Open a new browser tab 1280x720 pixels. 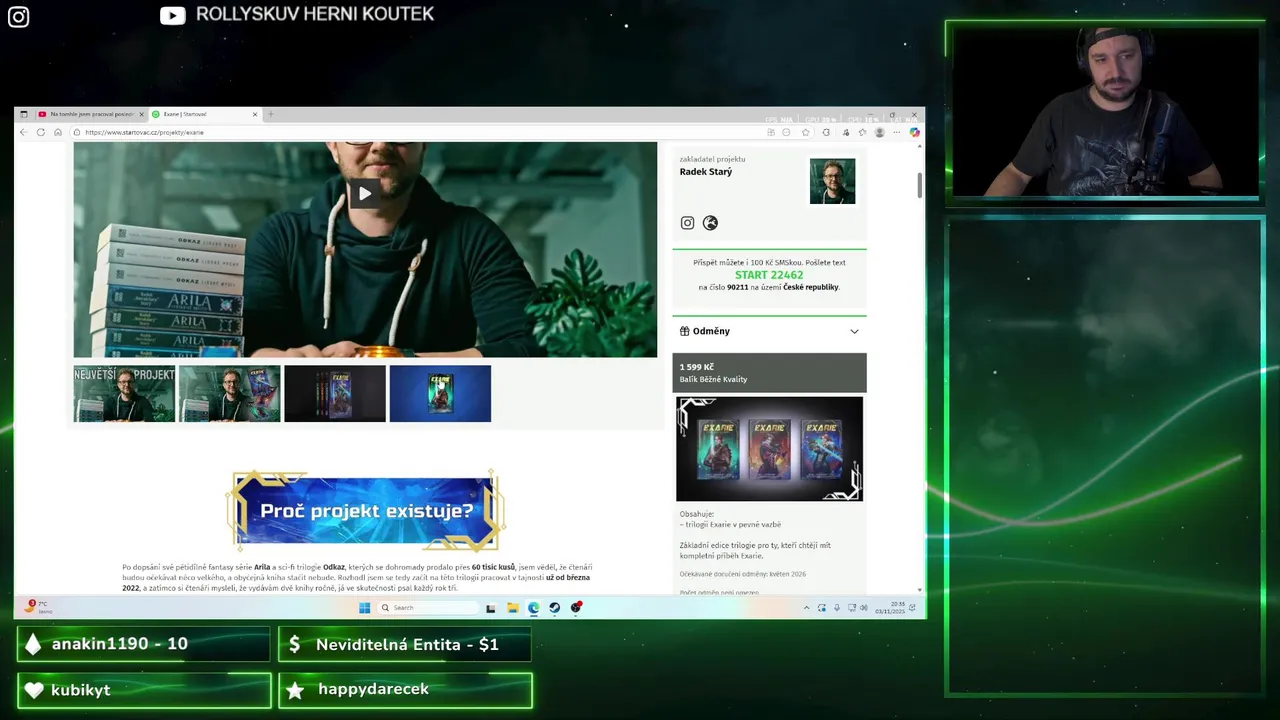point(270,114)
